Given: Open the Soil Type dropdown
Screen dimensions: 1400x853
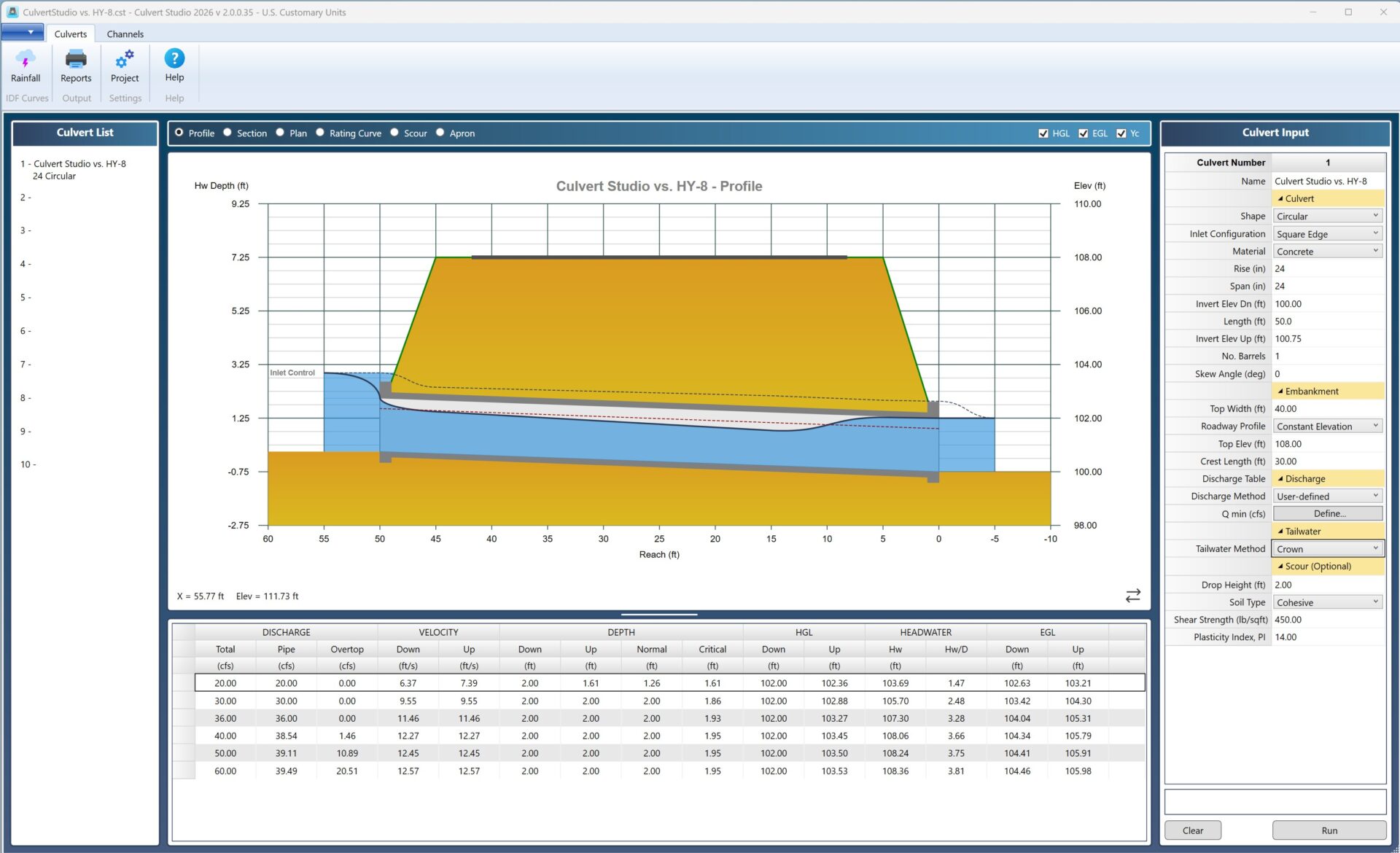Looking at the screenshot, I should pos(1328,602).
